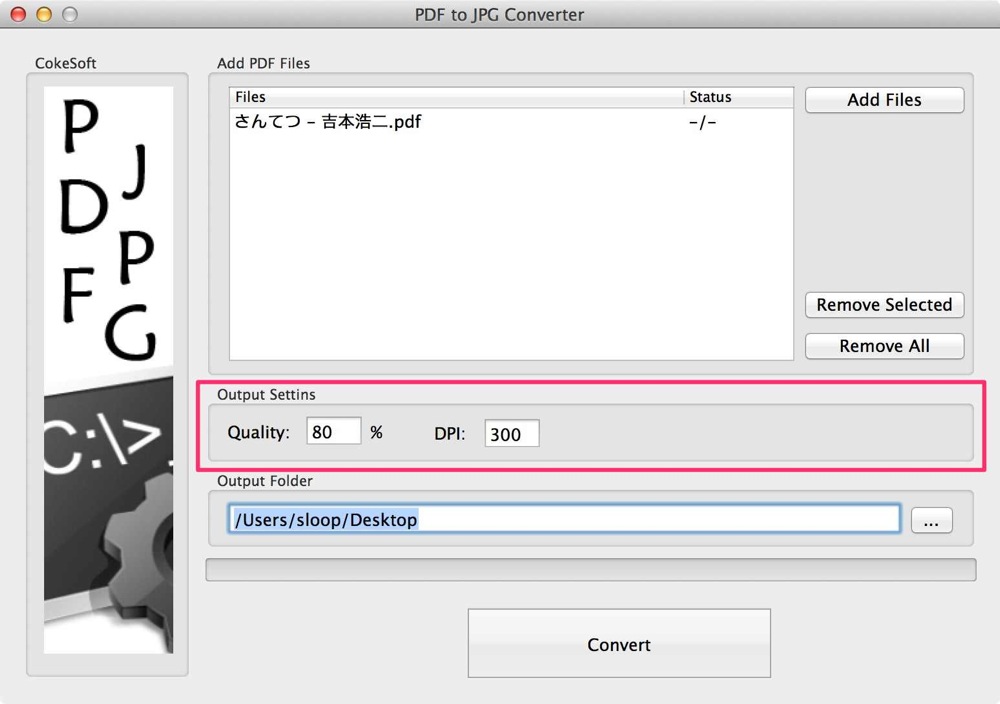Viewport: 1000px width, 704px height.
Task: Click the Add Files button
Action: tap(884, 100)
